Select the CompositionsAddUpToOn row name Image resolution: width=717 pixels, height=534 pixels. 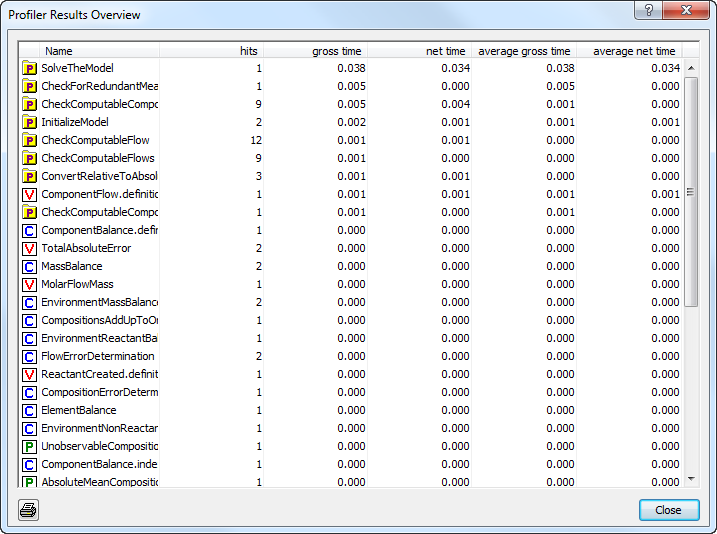click(99, 320)
